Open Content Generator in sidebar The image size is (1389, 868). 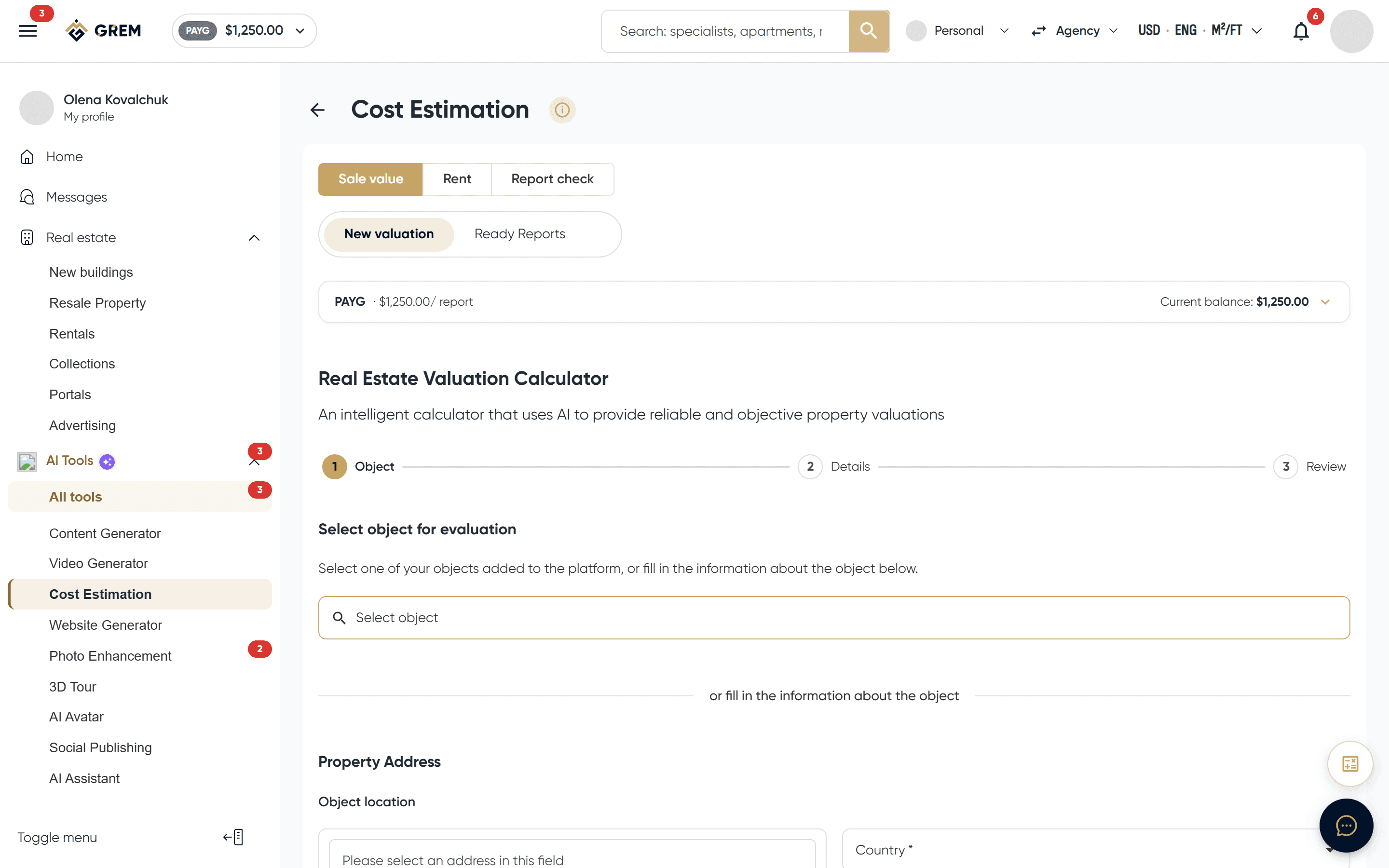[105, 533]
